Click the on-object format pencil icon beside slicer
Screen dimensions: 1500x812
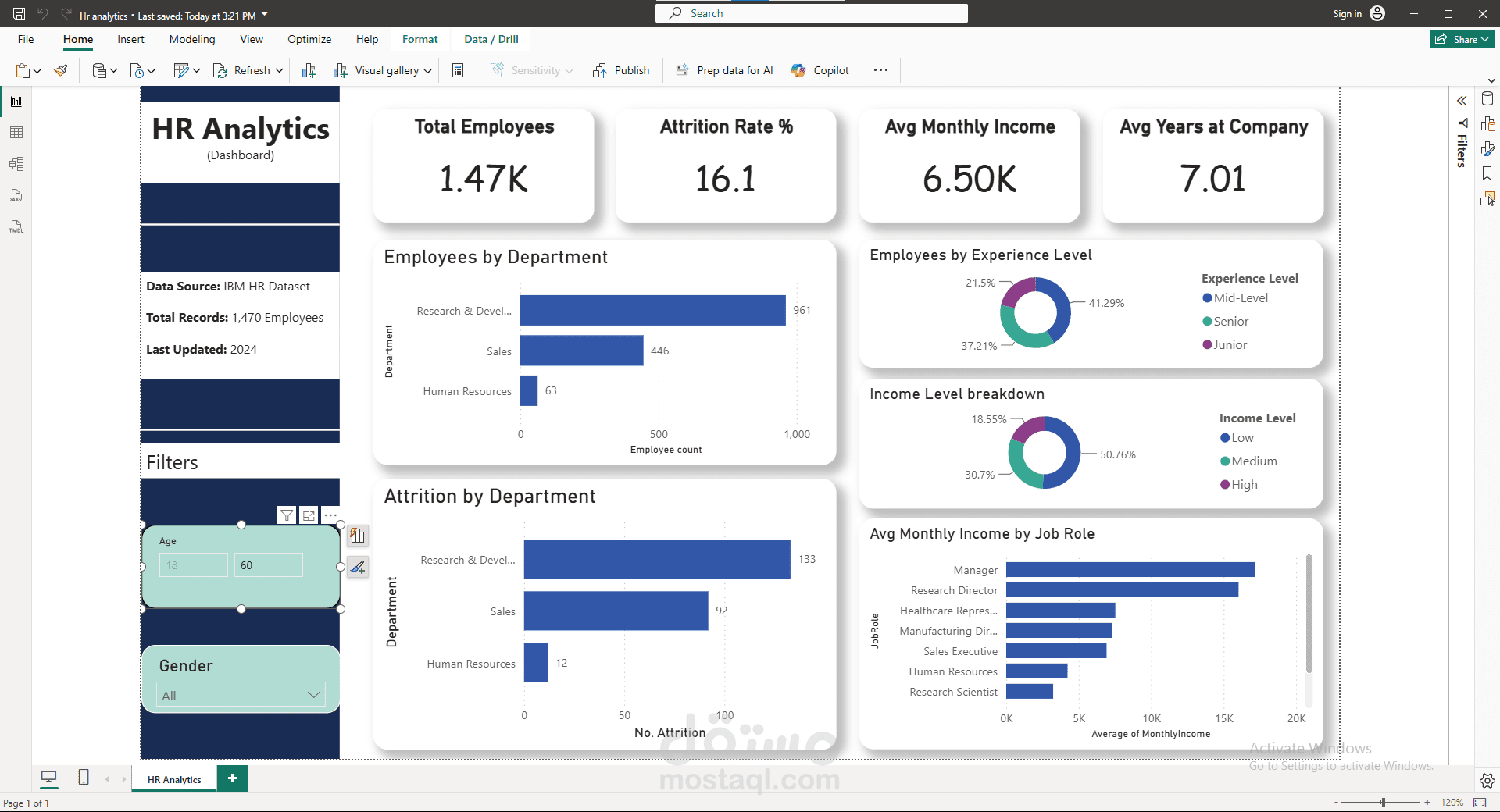358,567
